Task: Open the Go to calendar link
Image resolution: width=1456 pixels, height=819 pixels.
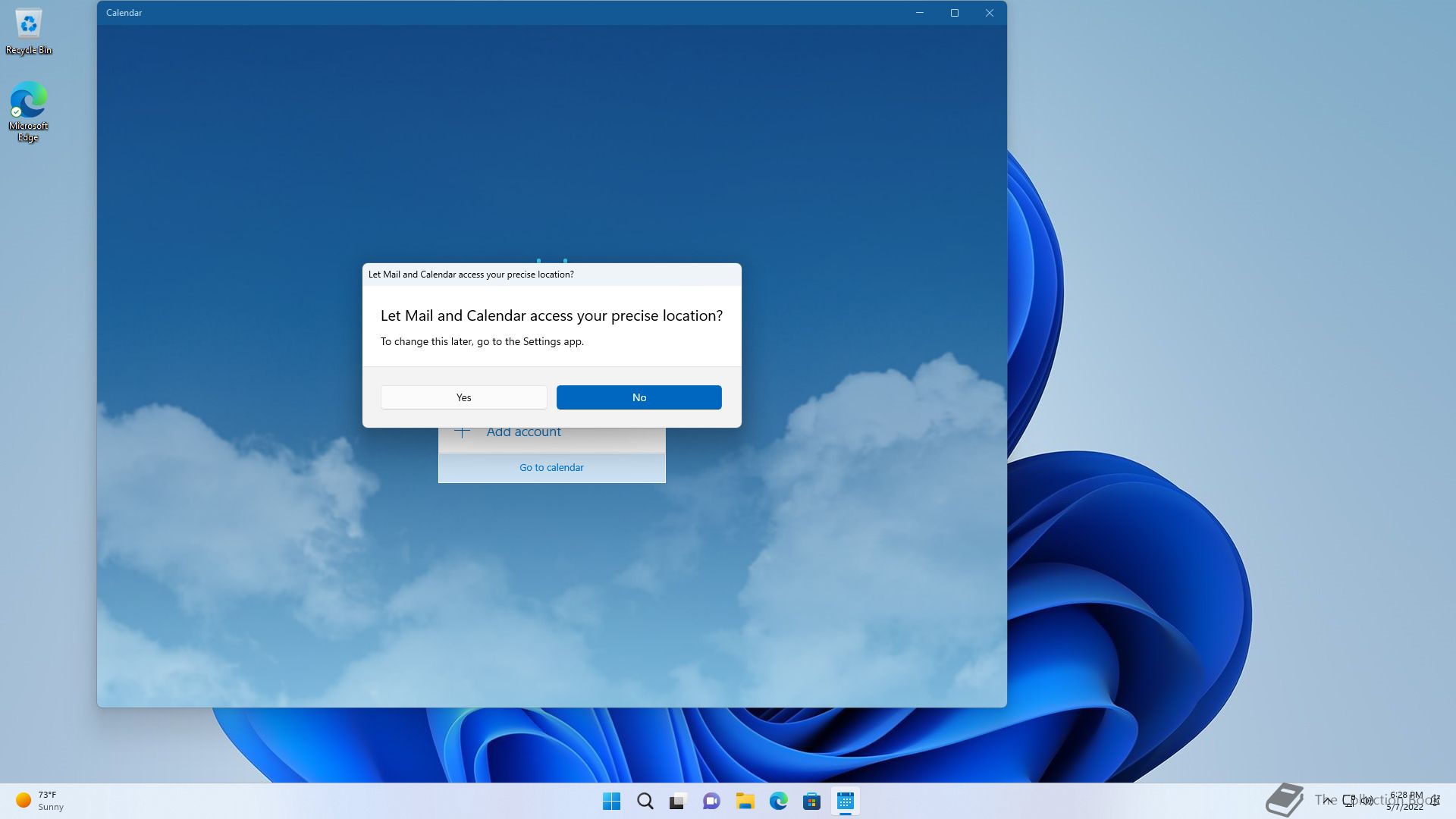Action: (551, 467)
